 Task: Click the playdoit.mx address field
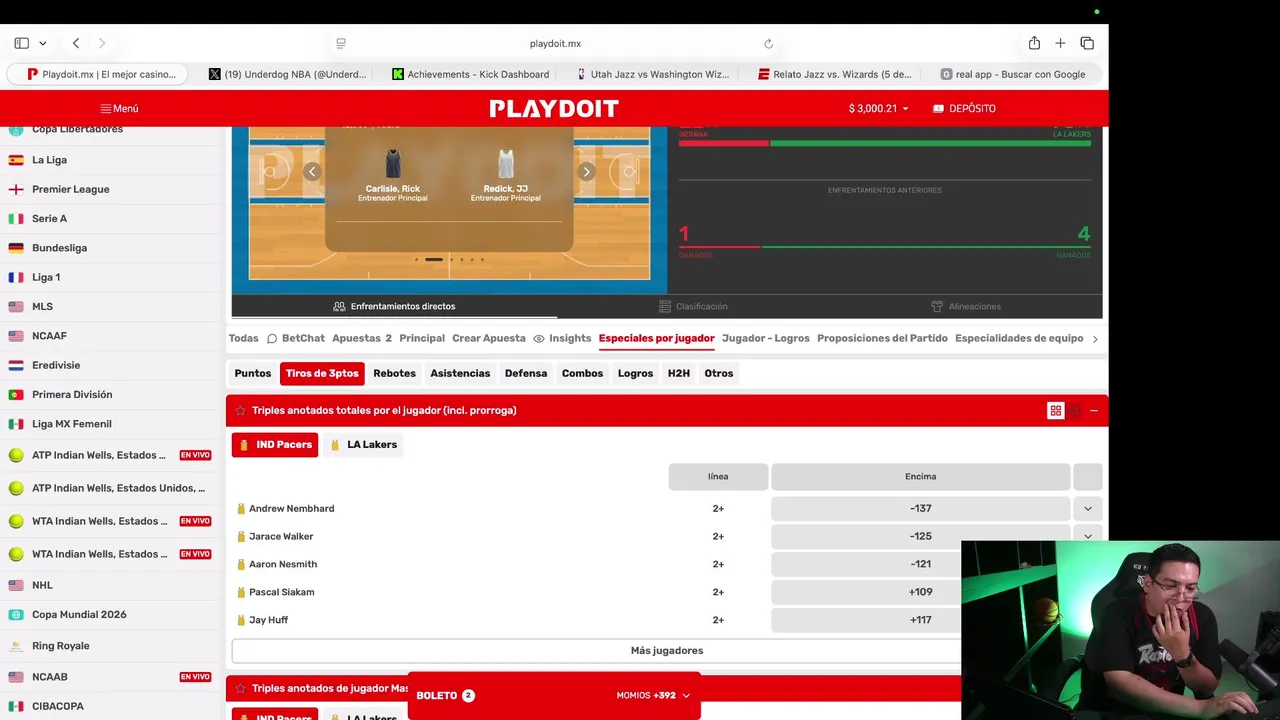point(555,44)
